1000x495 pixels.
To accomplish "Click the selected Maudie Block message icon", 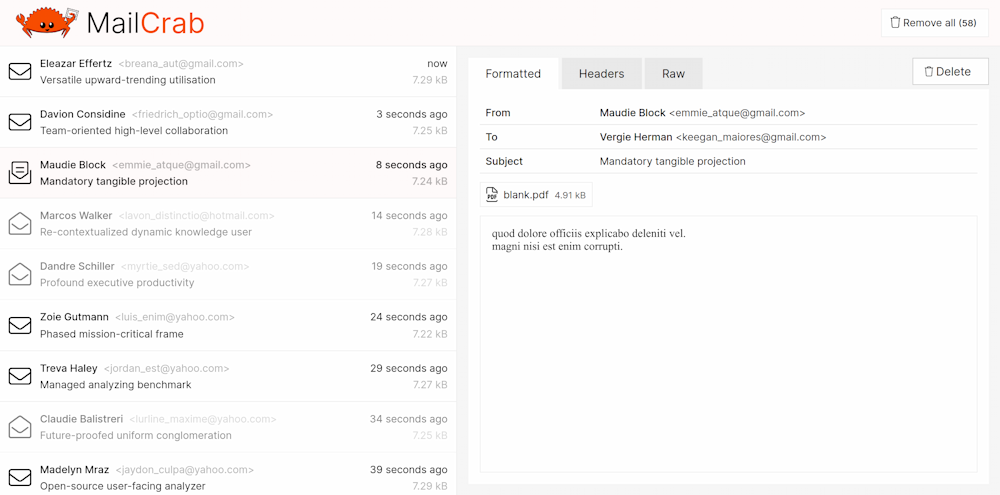I will (20, 173).
